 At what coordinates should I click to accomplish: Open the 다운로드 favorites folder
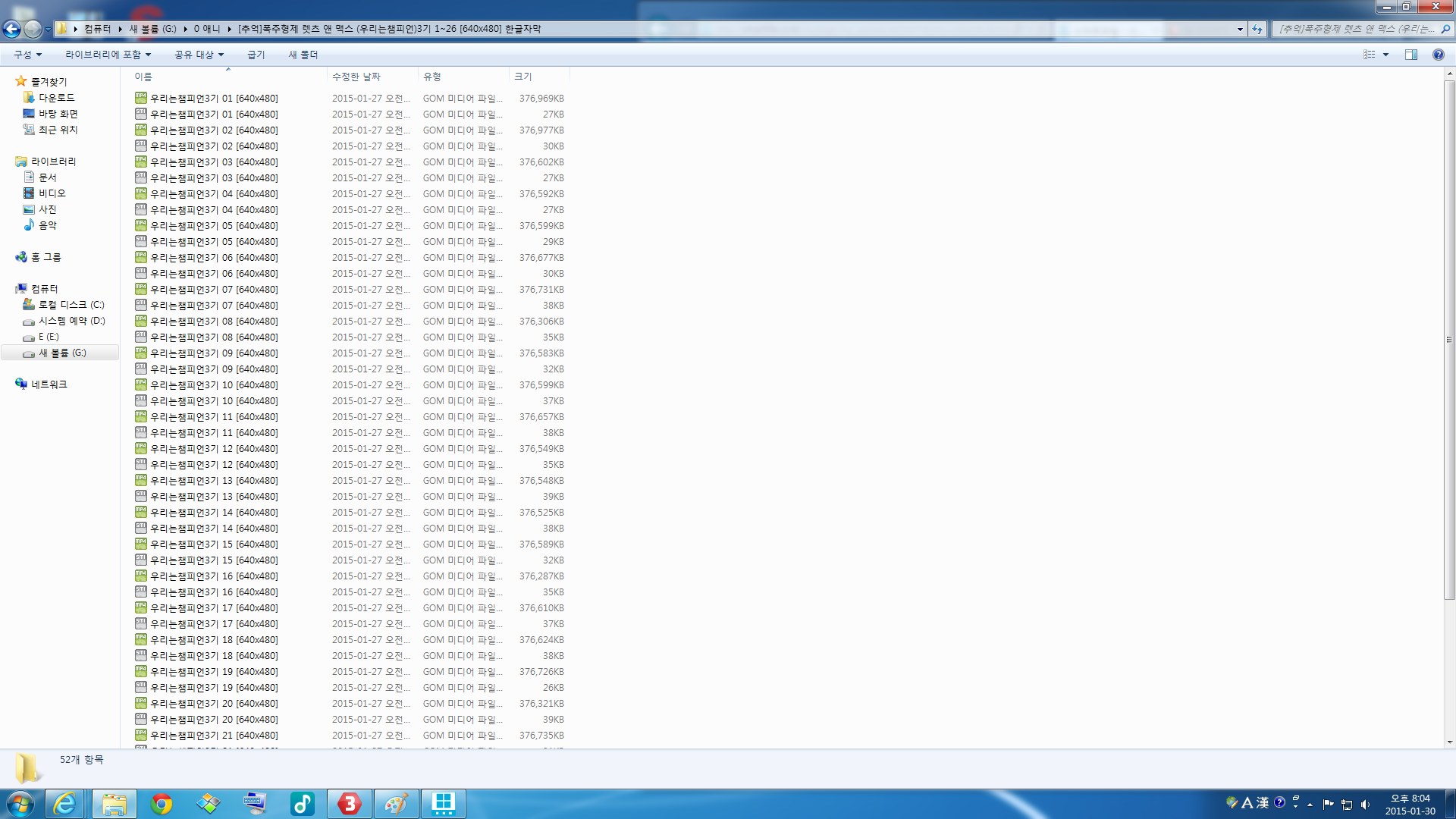click(x=57, y=98)
